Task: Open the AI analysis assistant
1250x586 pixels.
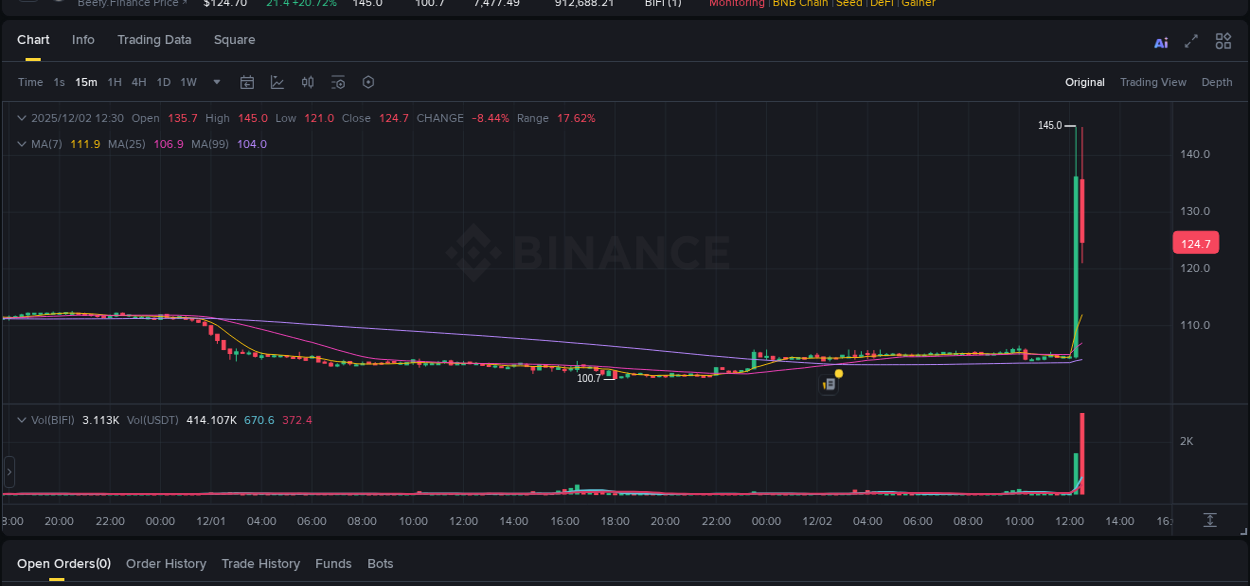Action: [x=1160, y=41]
